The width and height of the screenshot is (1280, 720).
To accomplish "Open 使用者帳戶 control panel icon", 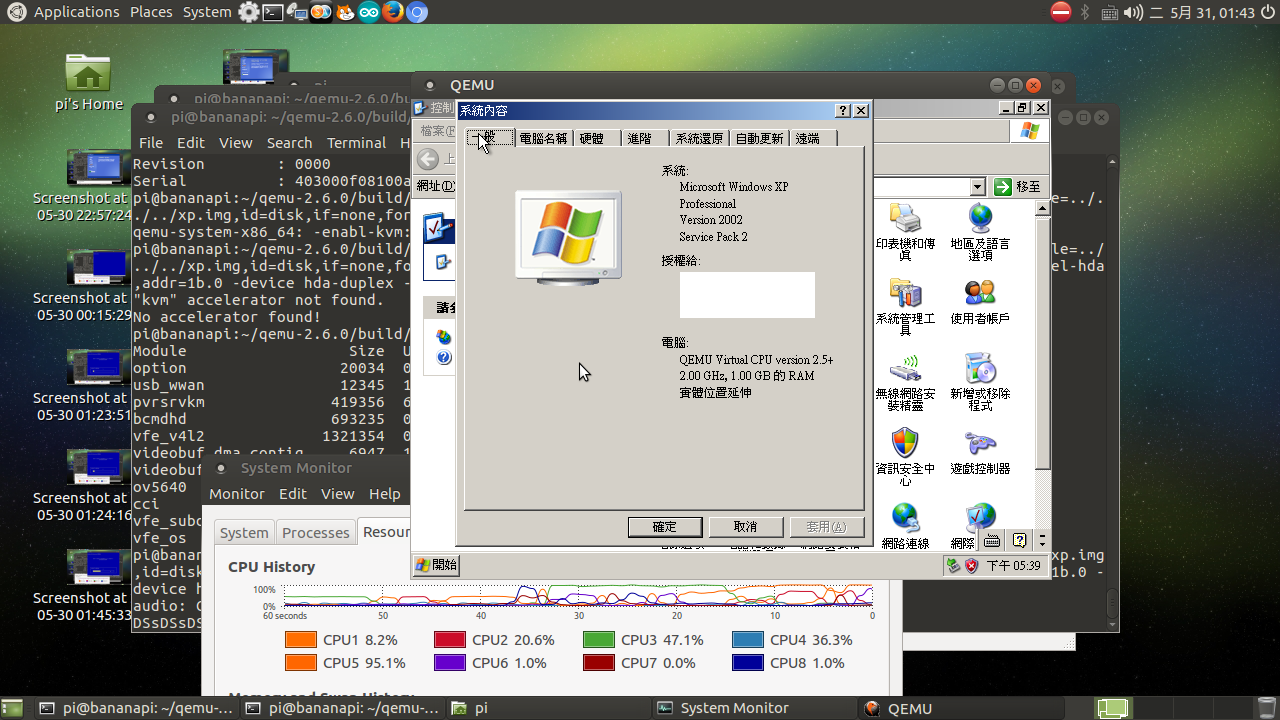I will point(980,302).
